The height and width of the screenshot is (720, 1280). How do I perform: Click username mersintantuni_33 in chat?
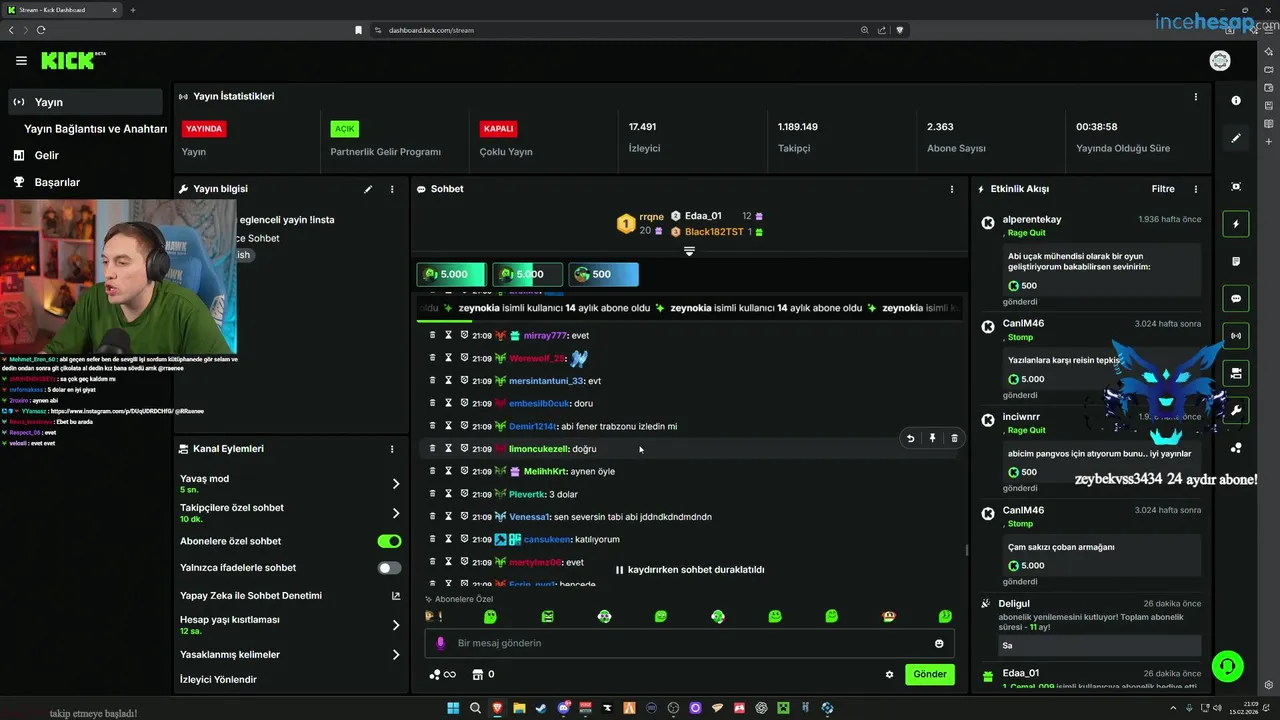(x=546, y=381)
